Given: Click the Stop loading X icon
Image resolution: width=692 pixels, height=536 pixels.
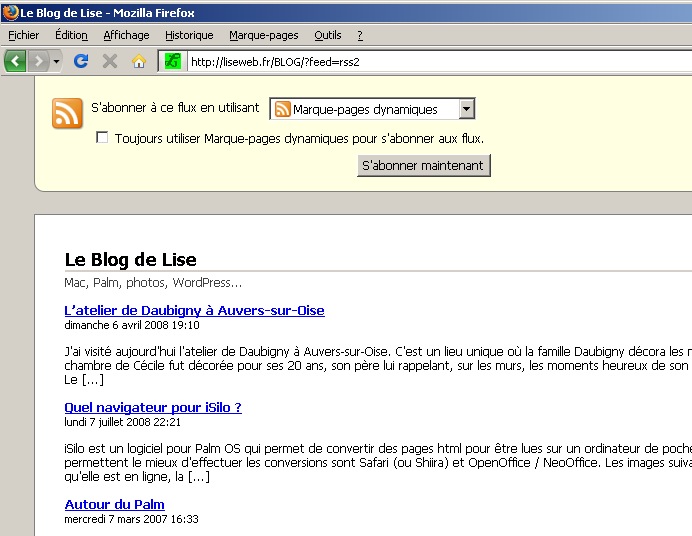Looking at the screenshot, I should pos(110,61).
